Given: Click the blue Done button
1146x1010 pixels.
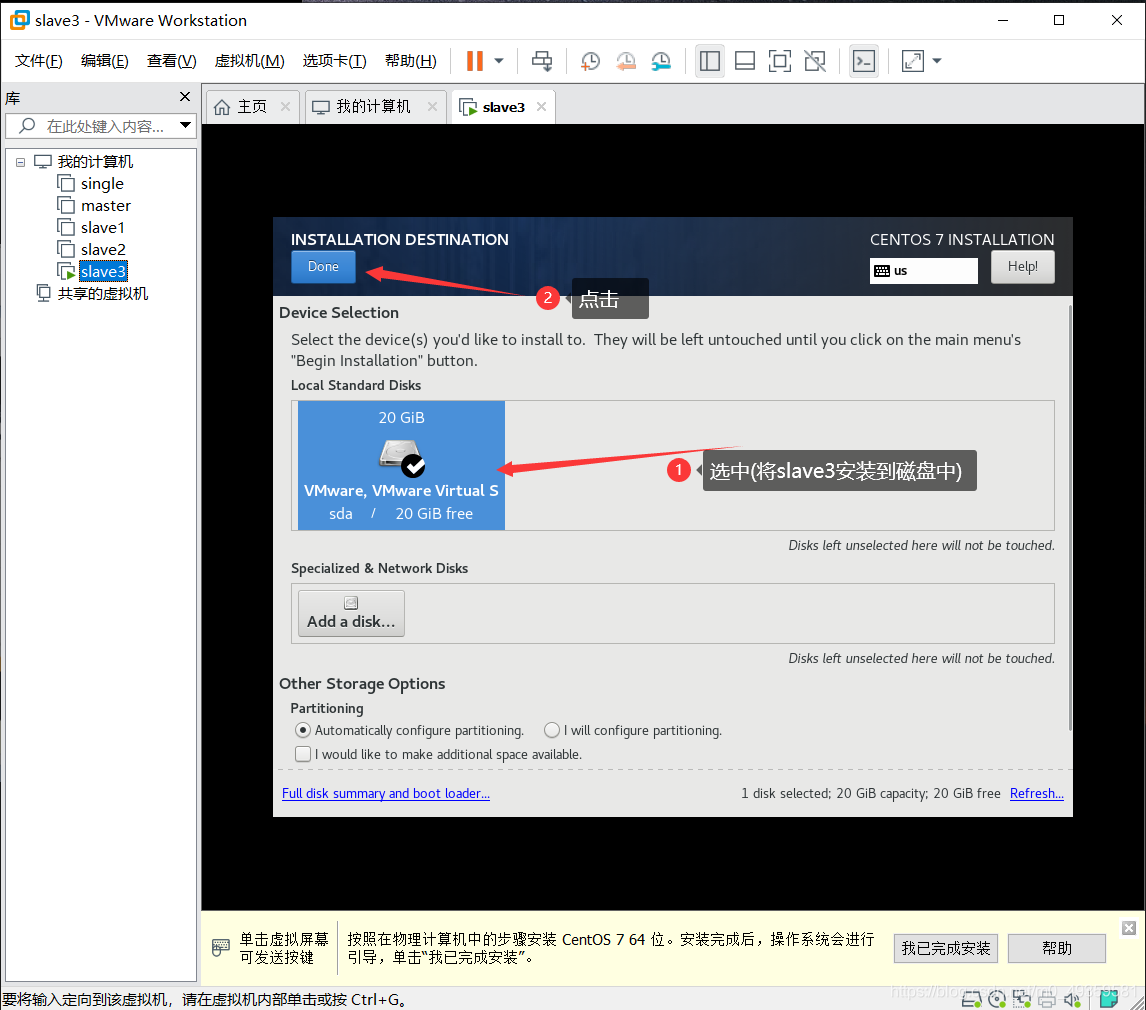Looking at the screenshot, I should point(323,267).
